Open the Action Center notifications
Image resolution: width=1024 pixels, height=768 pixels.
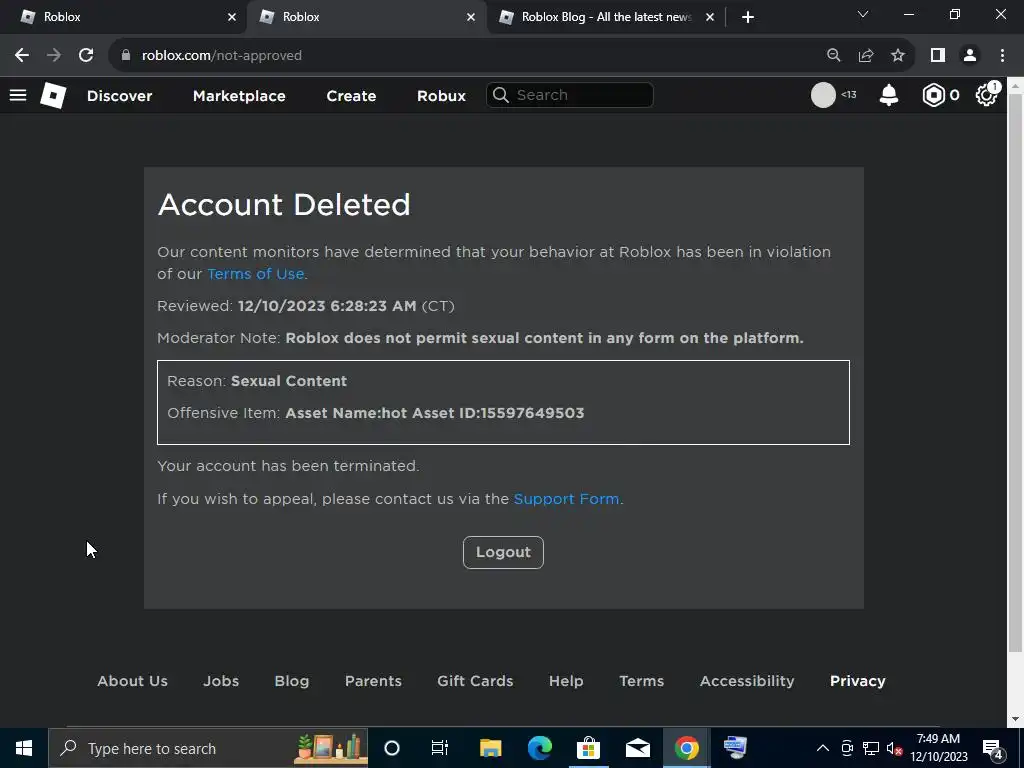[993, 749]
